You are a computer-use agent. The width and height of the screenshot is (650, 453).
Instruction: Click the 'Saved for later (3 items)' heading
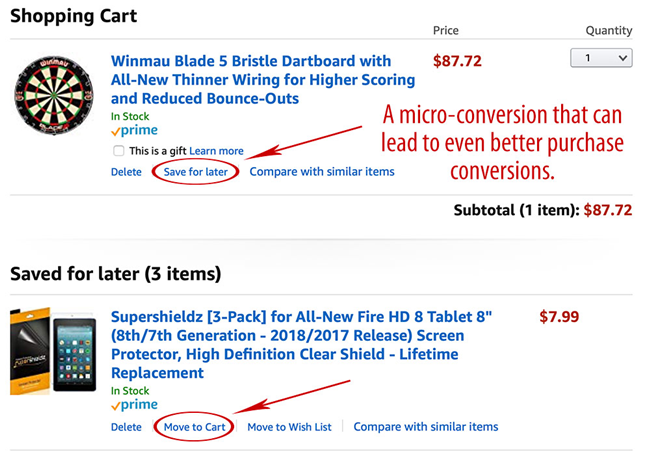click(x=115, y=273)
